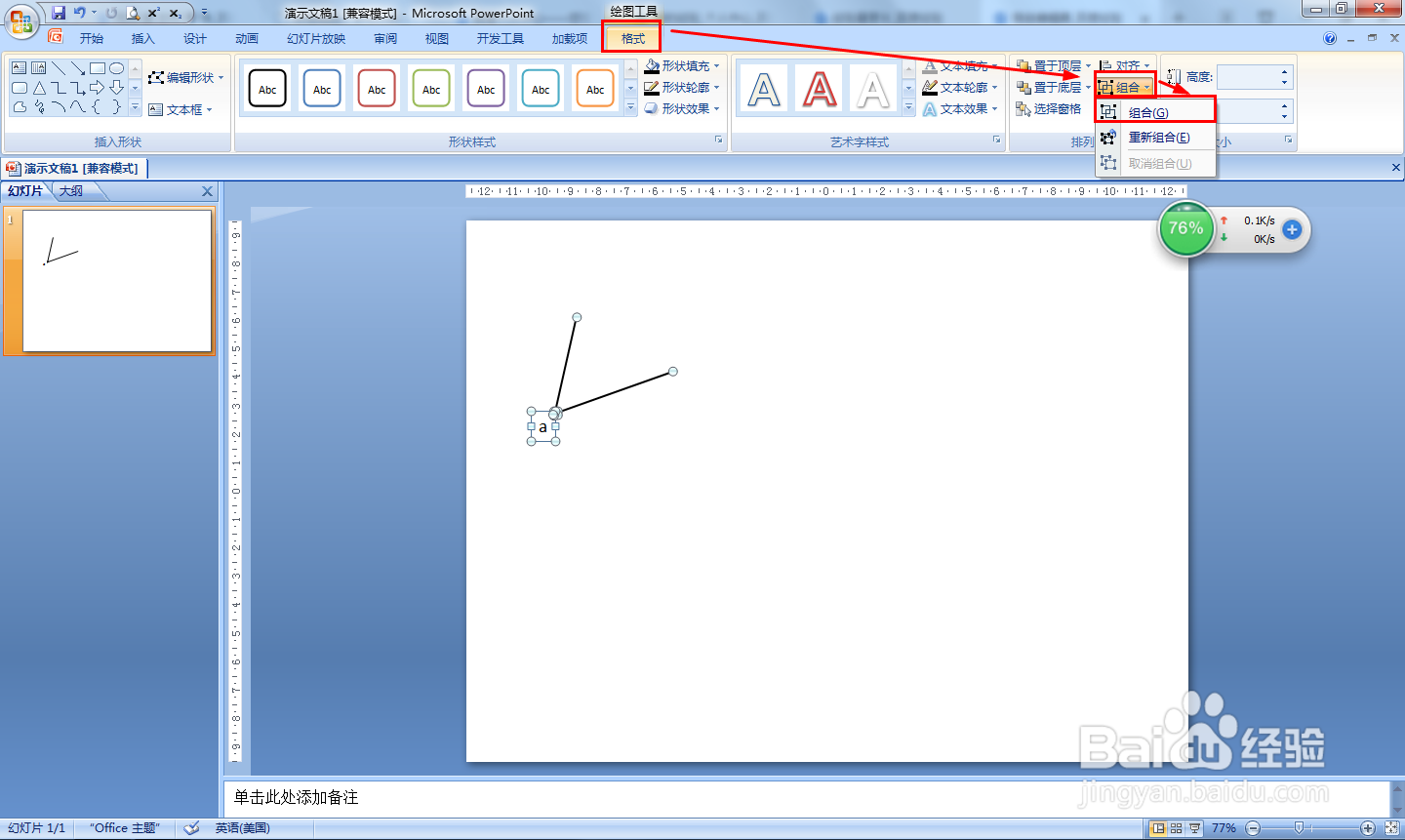
Task: Click the Office button logo
Action: coord(20,21)
